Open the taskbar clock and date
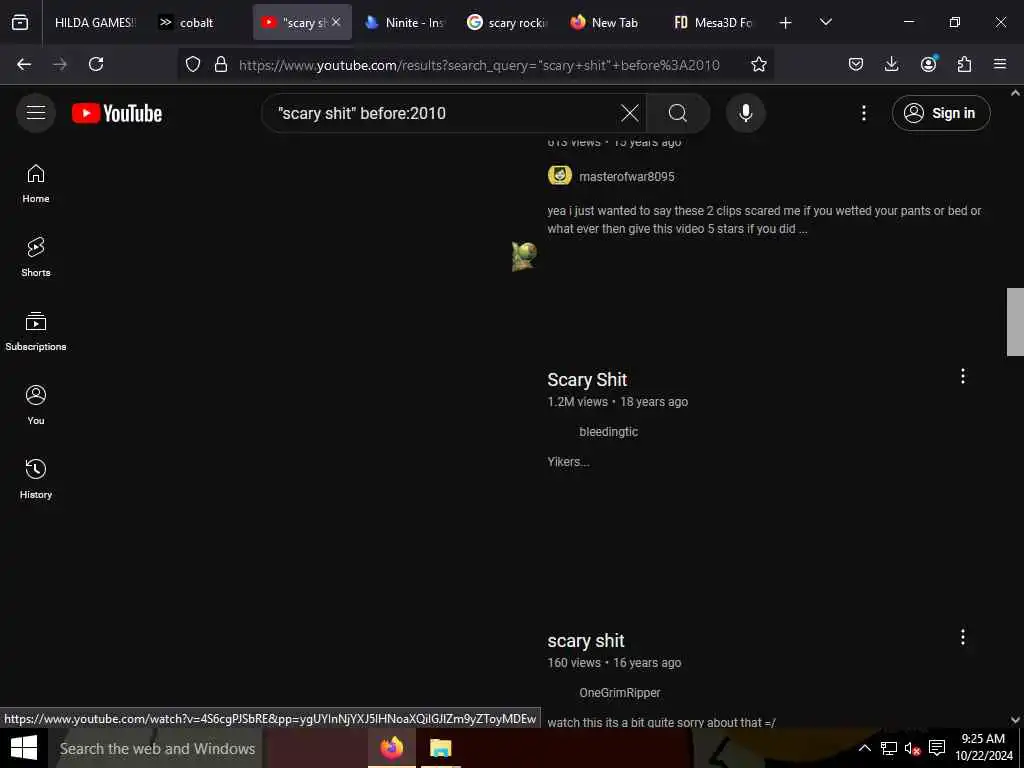Image resolution: width=1024 pixels, height=768 pixels. coord(983,748)
